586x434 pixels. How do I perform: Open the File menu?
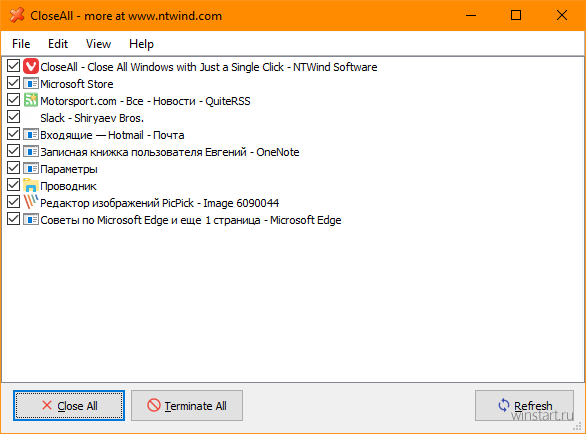[x=21, y=44]
